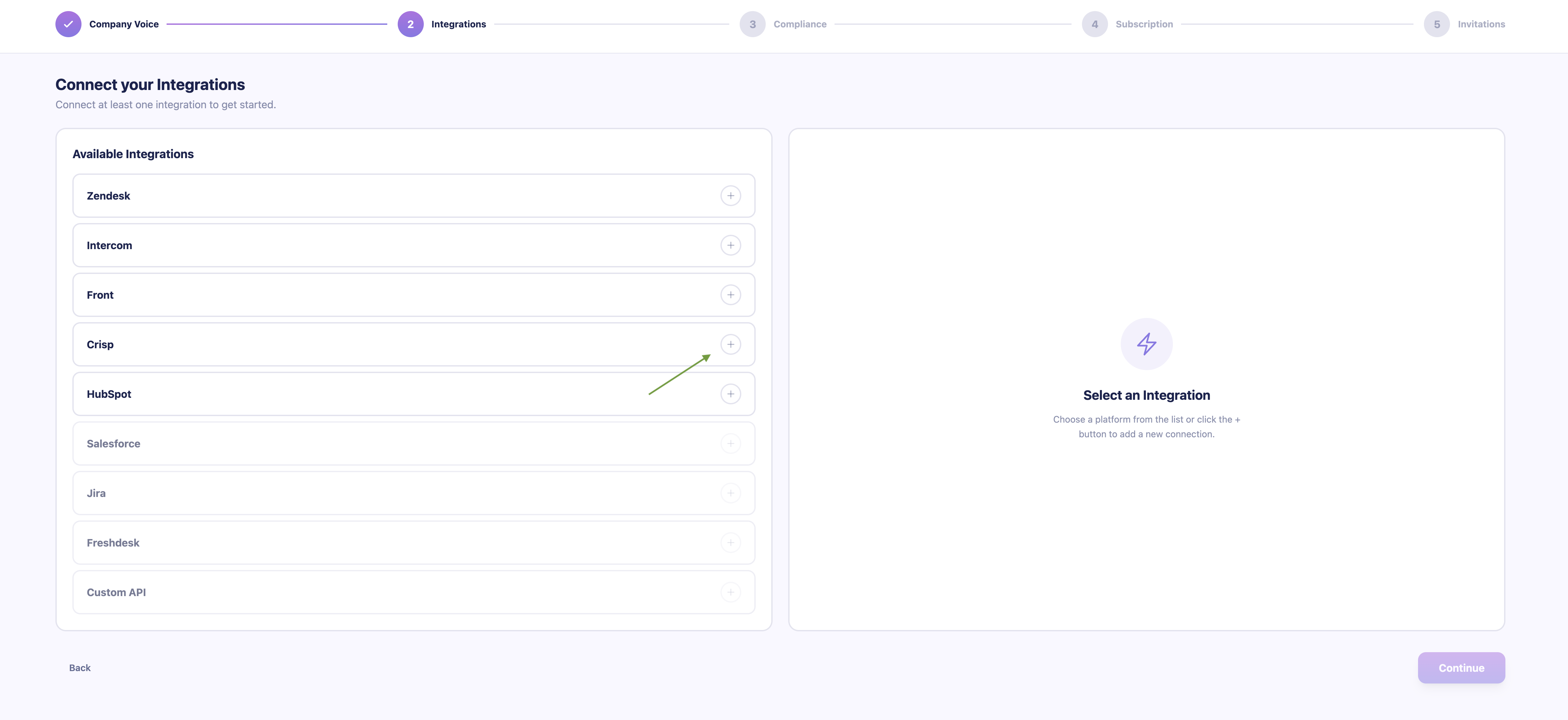Go to step 3 Compliance circle

752,24
